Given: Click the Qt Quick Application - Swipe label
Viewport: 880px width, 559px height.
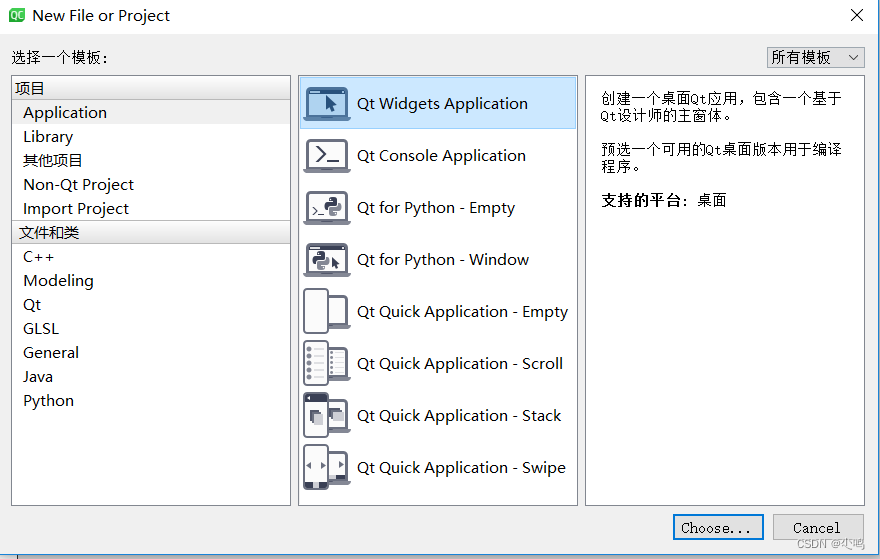Looking at the screenshot, I should click(461, 468).
